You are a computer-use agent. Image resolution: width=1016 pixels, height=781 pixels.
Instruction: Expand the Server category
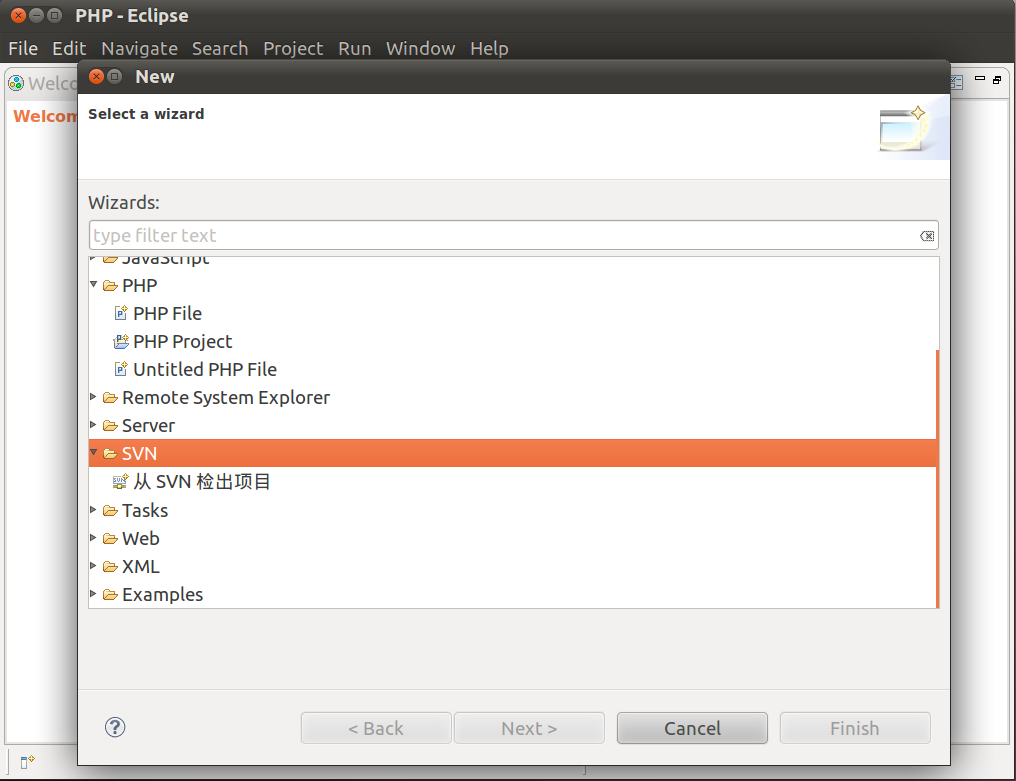tap(93, 425)
